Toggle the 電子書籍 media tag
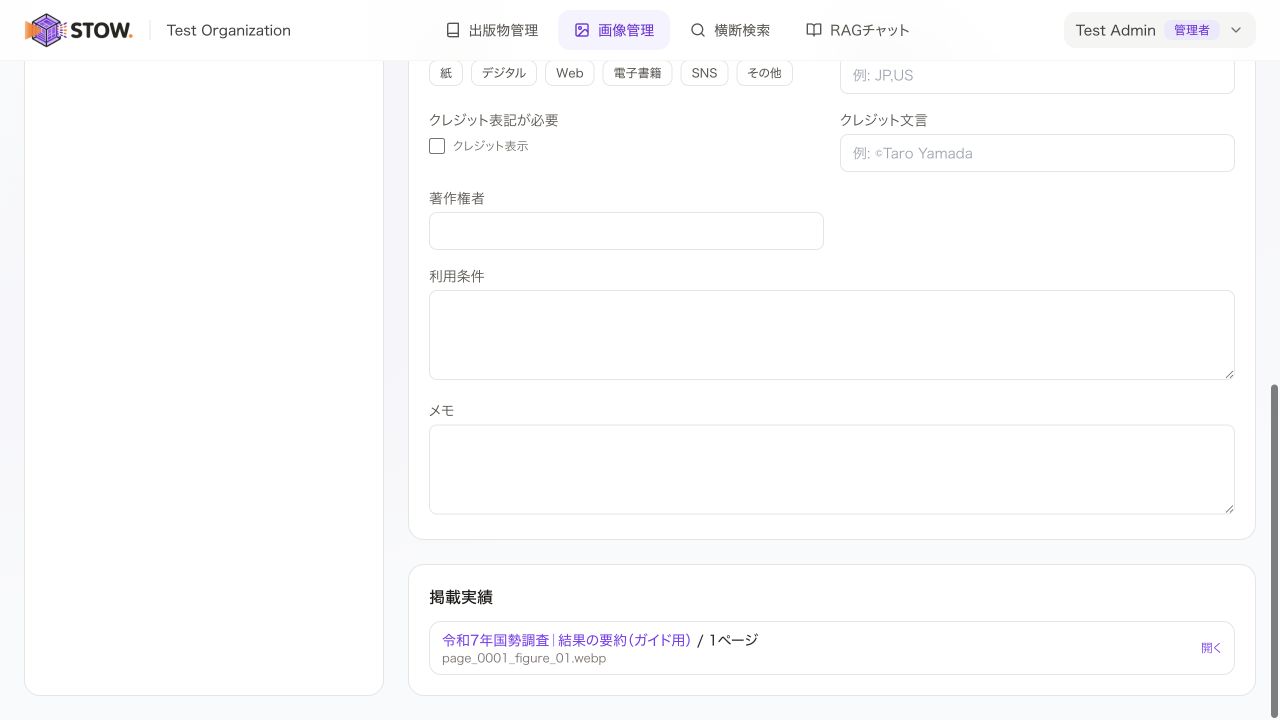Screen dimensions: 1280x720 click(x=637, y=73)
